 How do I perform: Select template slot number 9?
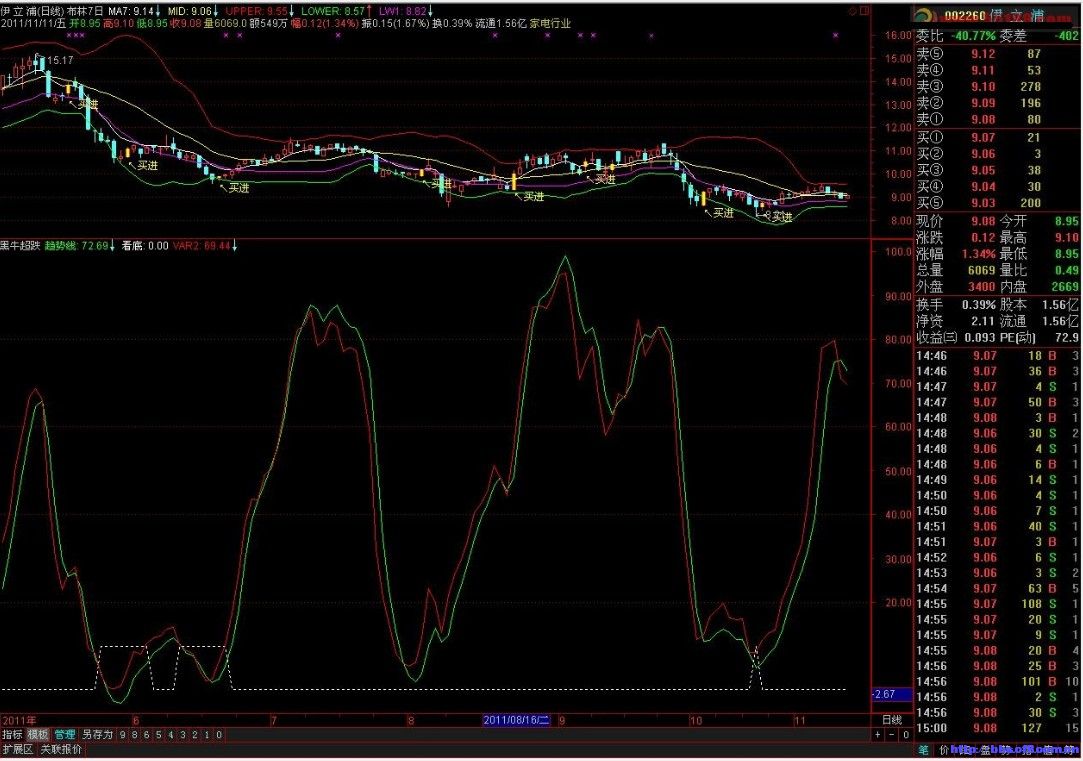123,735
